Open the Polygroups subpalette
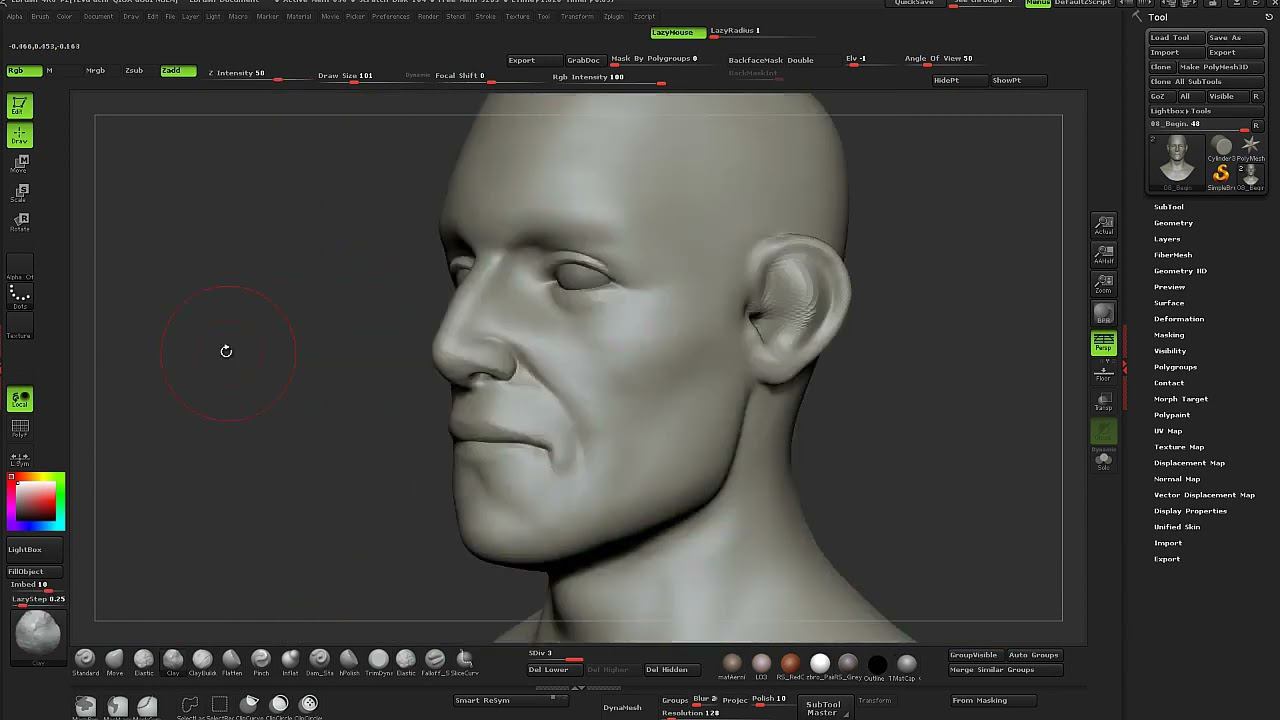1280x720 pixels. coord(1175,367)
